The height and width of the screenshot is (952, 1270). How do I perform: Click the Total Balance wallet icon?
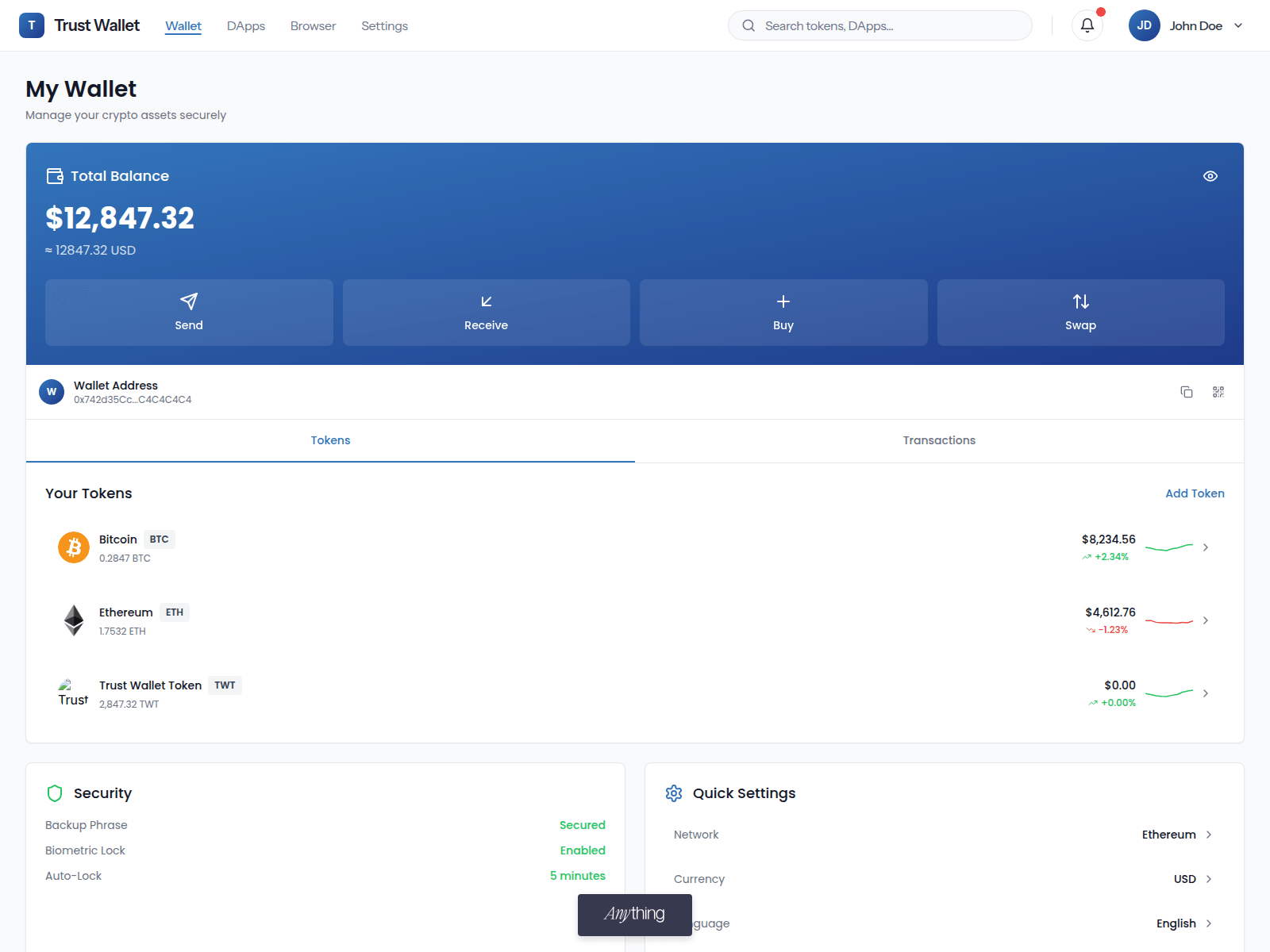pyautogui.click(x=55, y=176)
